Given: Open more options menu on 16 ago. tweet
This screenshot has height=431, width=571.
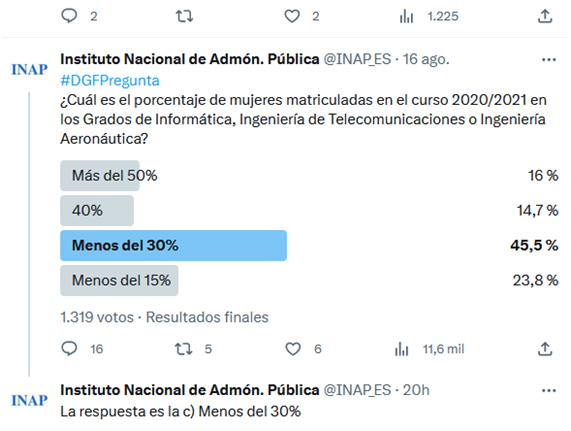Looking at the screenshot, I should (x=549, y=59).
